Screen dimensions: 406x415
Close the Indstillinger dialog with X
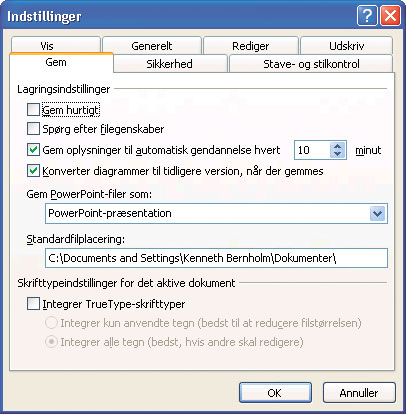tap(390, 16)
